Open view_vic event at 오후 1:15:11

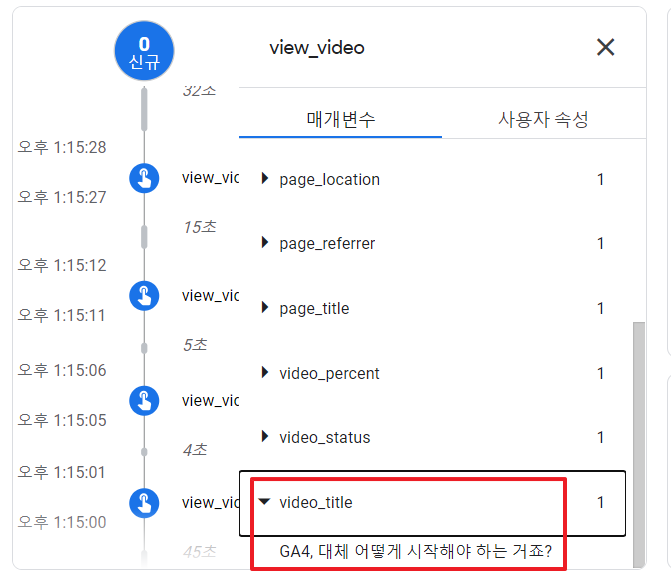(210, 295)
